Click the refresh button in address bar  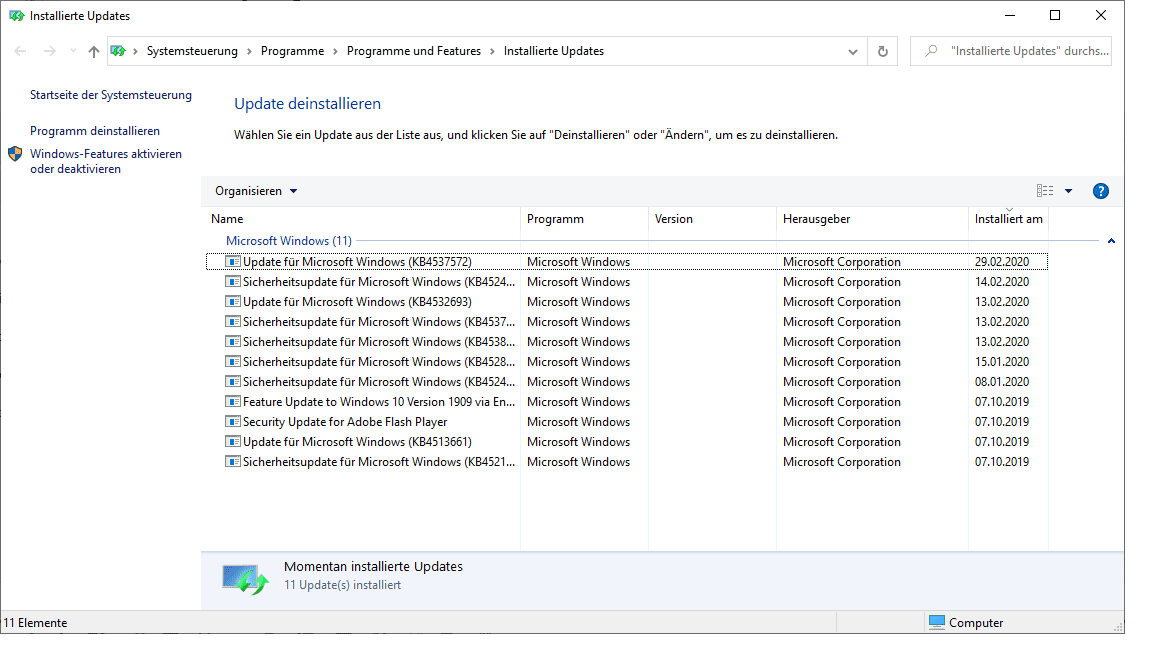click(x=882, y=51)
